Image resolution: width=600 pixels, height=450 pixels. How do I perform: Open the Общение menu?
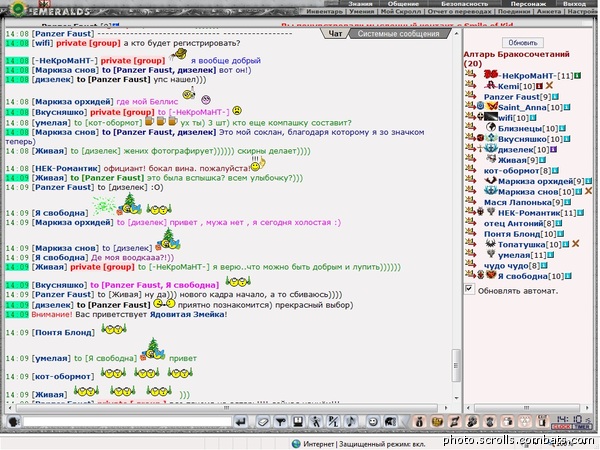point(403,4)
